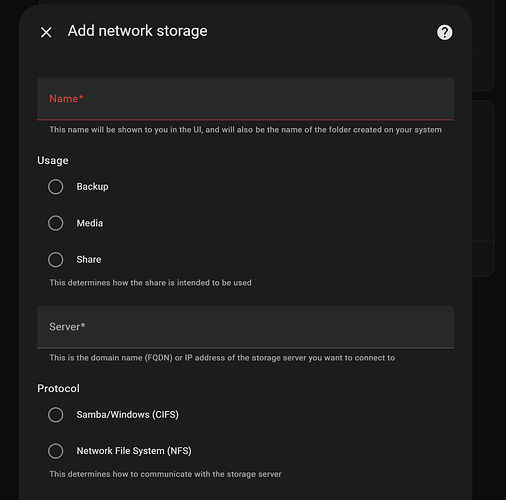Click the Add network storage title

point(137,31)
